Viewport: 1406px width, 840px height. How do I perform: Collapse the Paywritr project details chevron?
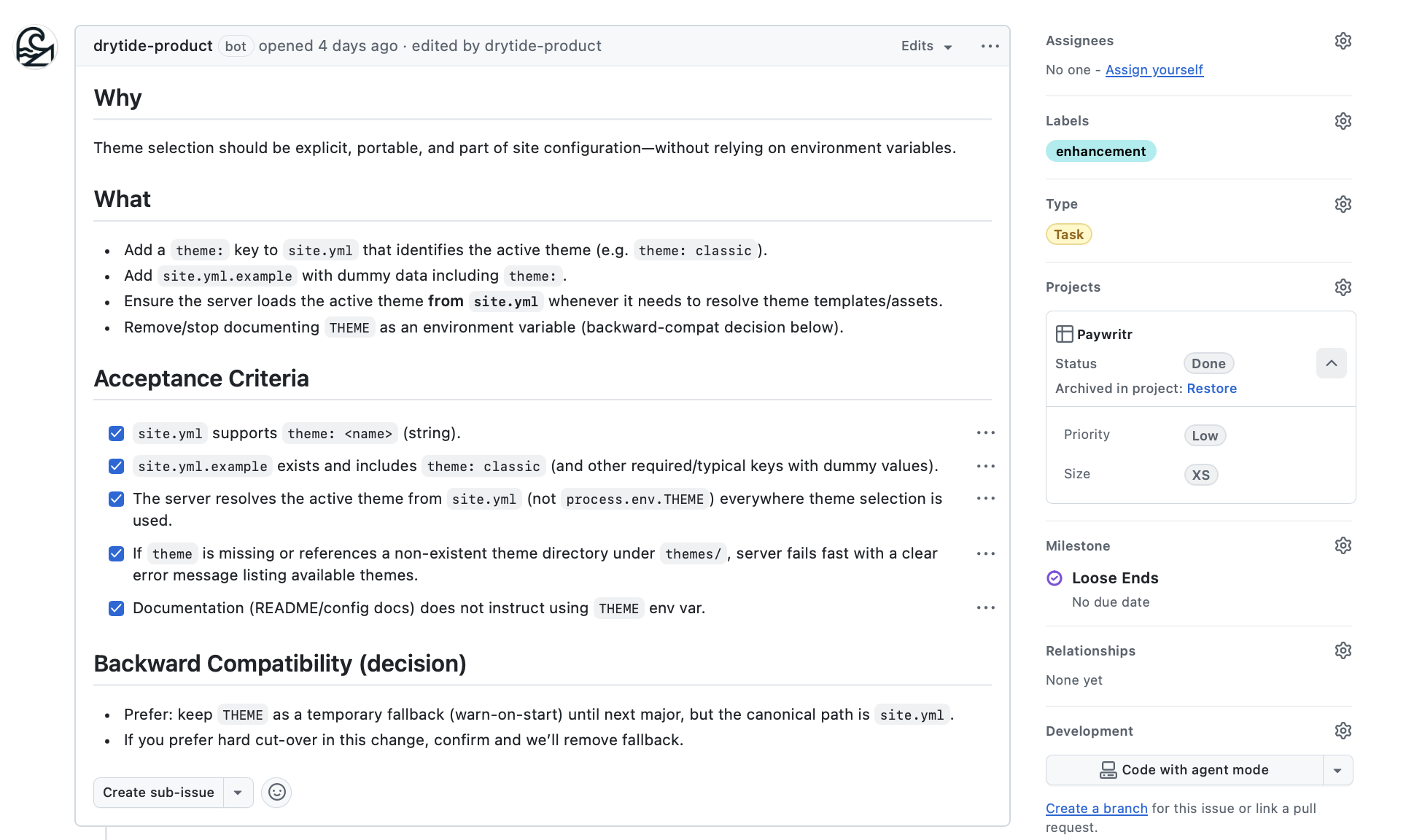pyautogui.click(x=1331, y=363)
